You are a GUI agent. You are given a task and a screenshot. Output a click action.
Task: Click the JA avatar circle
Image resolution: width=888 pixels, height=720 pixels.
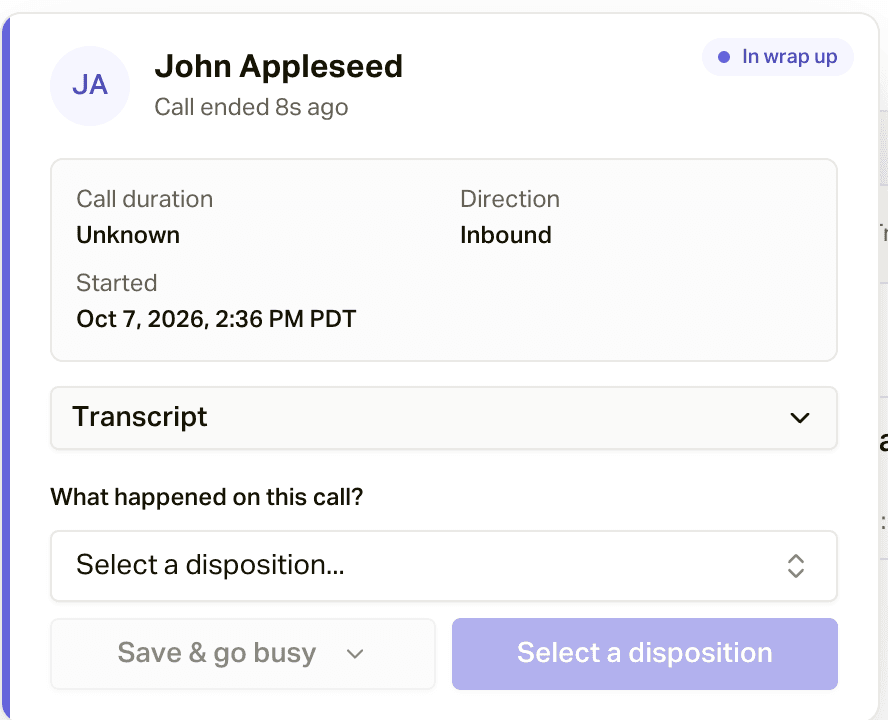(x=90, y=86)
